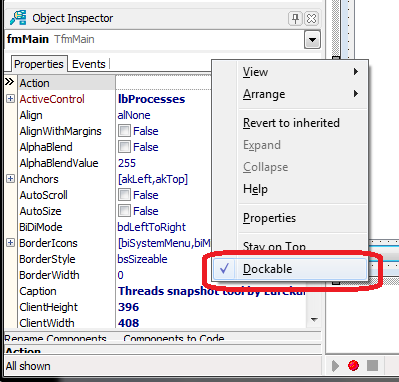Viewport: 399px width, 382px height.
Task: Click the Components to Code link
Action: [174, 338]
